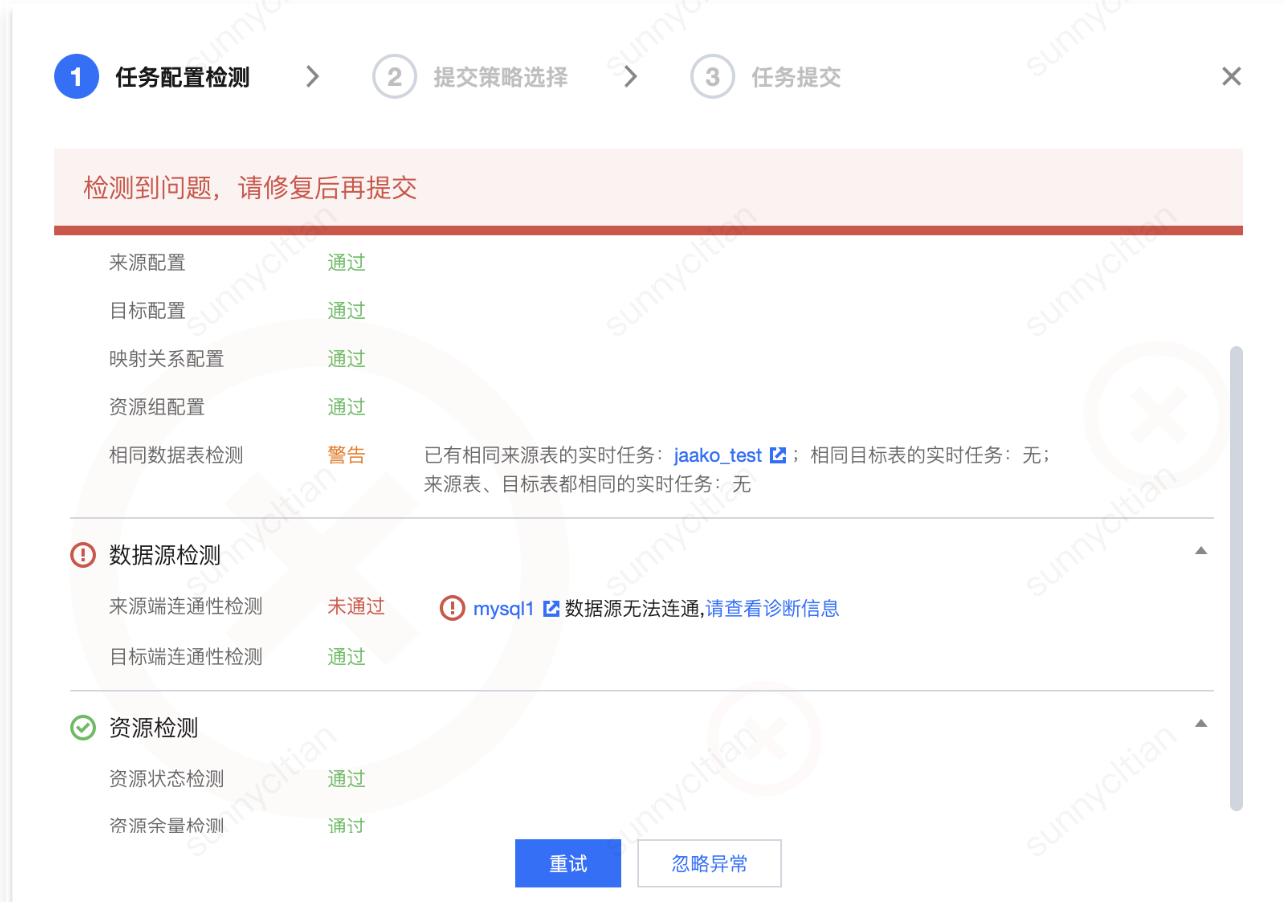Collapse the 资源检测 section arrow
This screenshot has width=1284, height=902.
click(1202, 724)
